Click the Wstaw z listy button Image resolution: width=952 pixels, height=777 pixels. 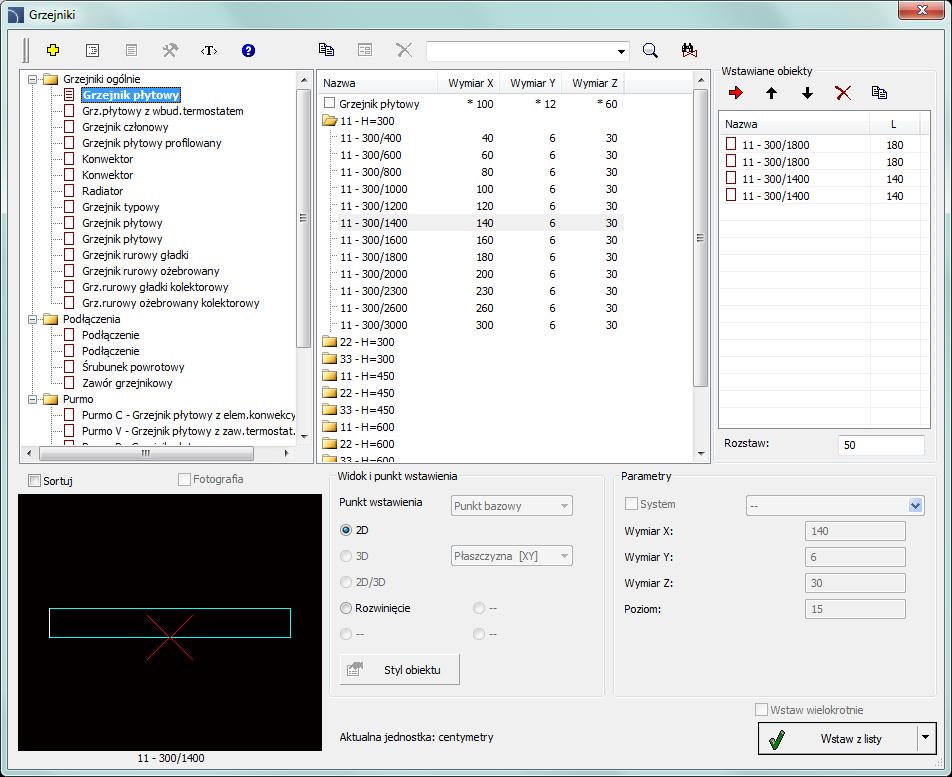[838, 738]
